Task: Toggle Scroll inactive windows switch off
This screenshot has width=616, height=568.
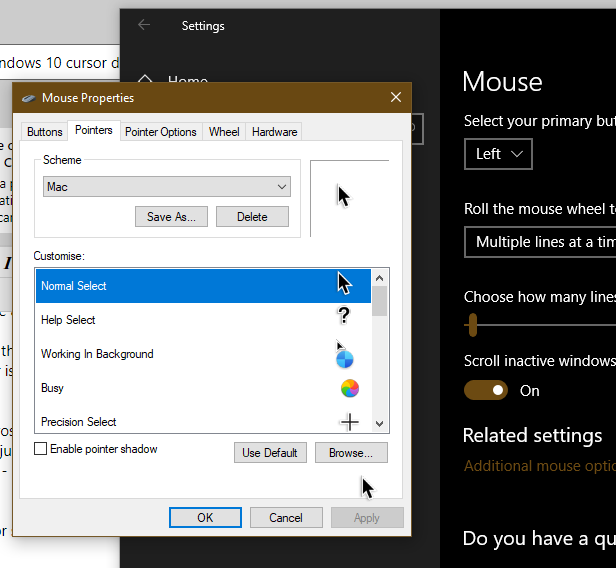Action: (x=486, y=390)
